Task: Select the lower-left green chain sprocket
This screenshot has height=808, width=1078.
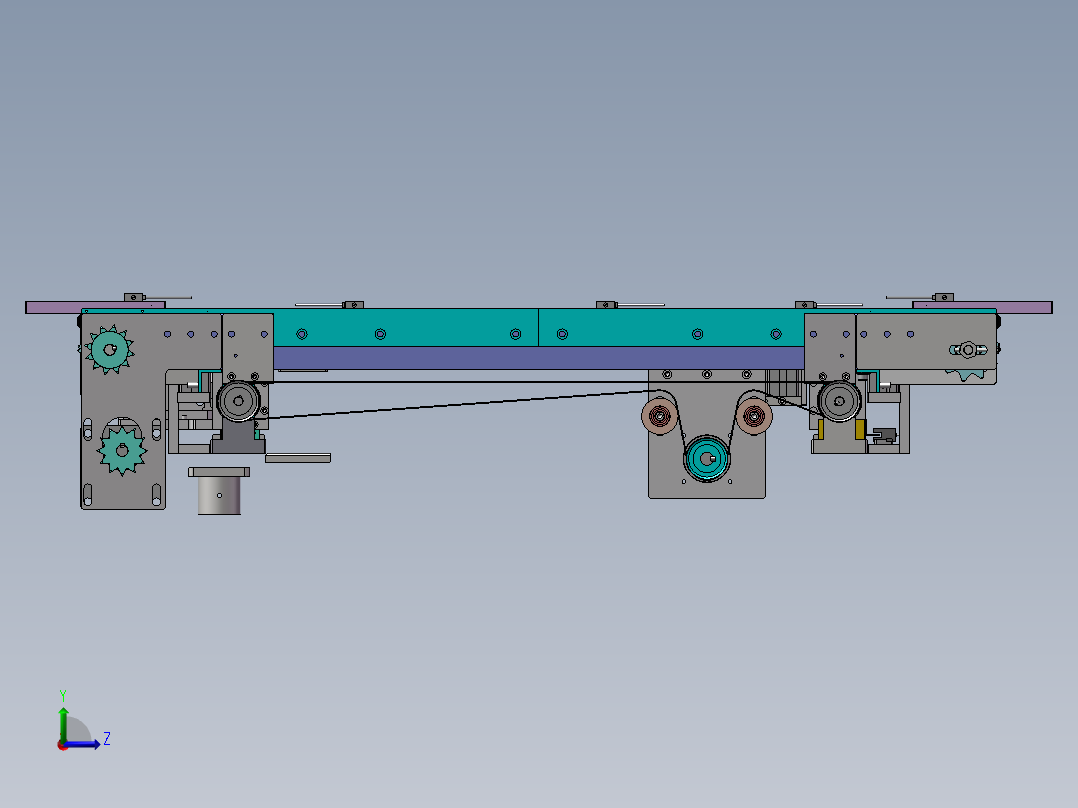Action: tap(122, 450)
